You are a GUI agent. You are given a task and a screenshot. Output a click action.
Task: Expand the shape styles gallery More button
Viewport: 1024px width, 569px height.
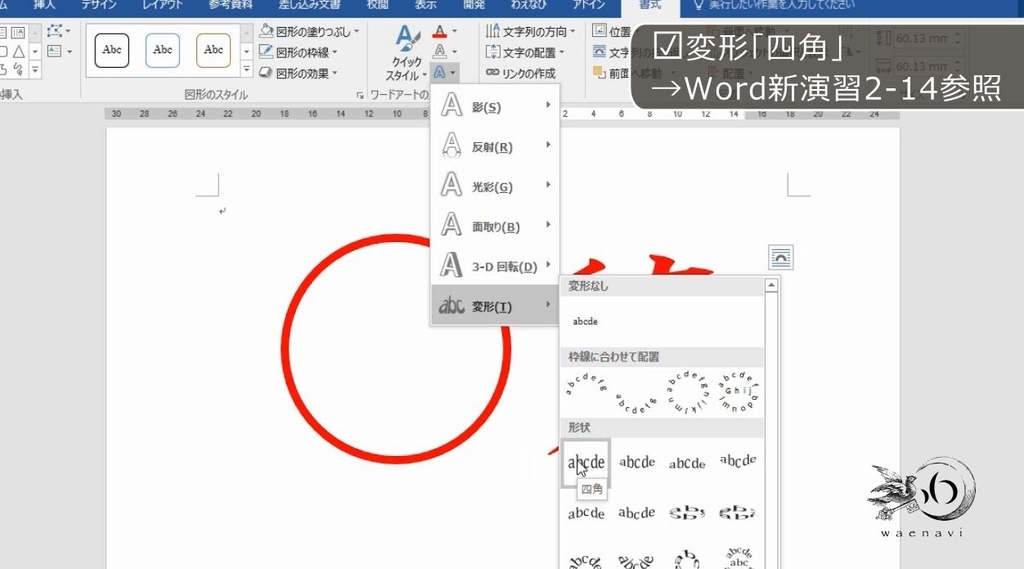coord(246,69)
